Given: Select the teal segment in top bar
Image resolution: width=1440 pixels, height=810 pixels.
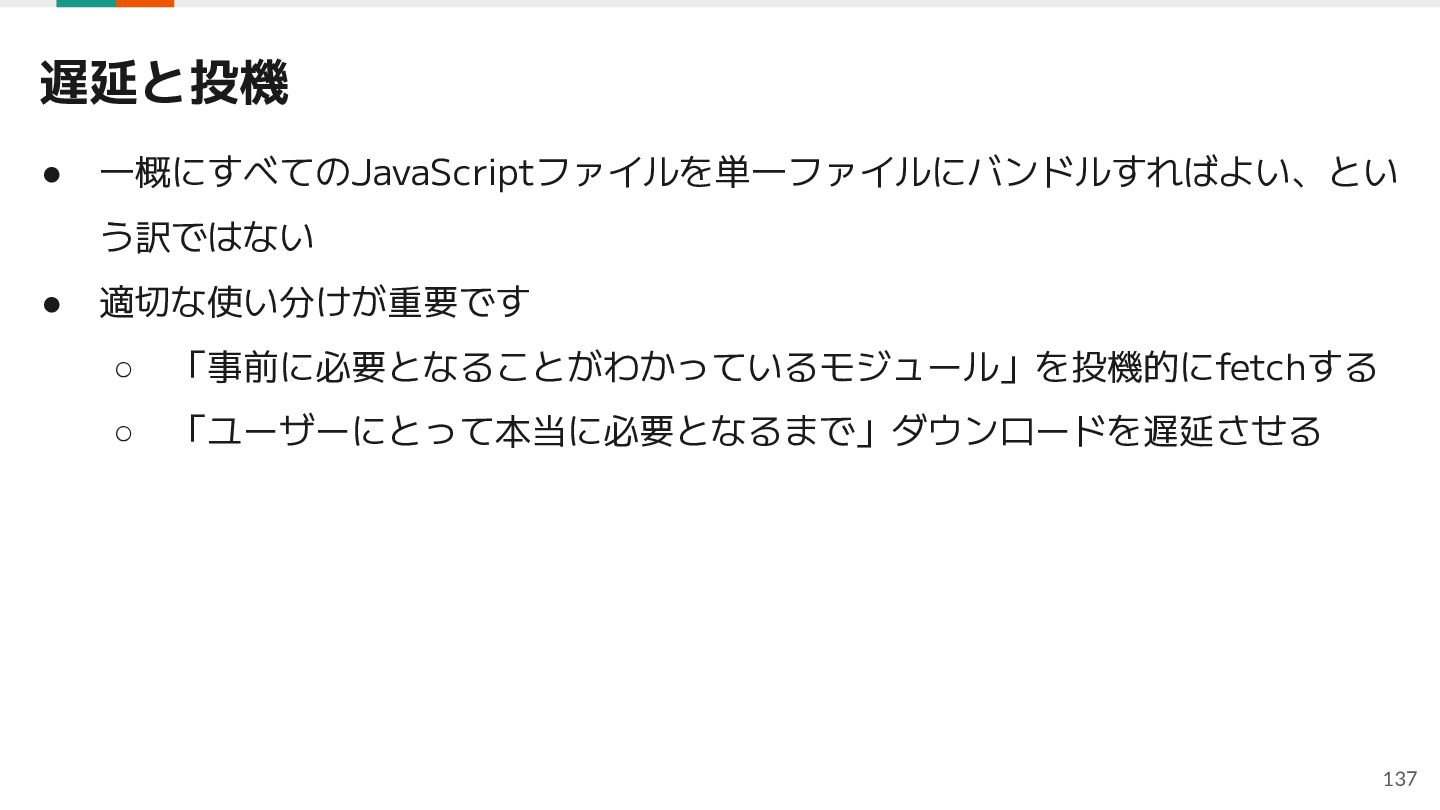Looking at the screenshot, I should point(86,3).
